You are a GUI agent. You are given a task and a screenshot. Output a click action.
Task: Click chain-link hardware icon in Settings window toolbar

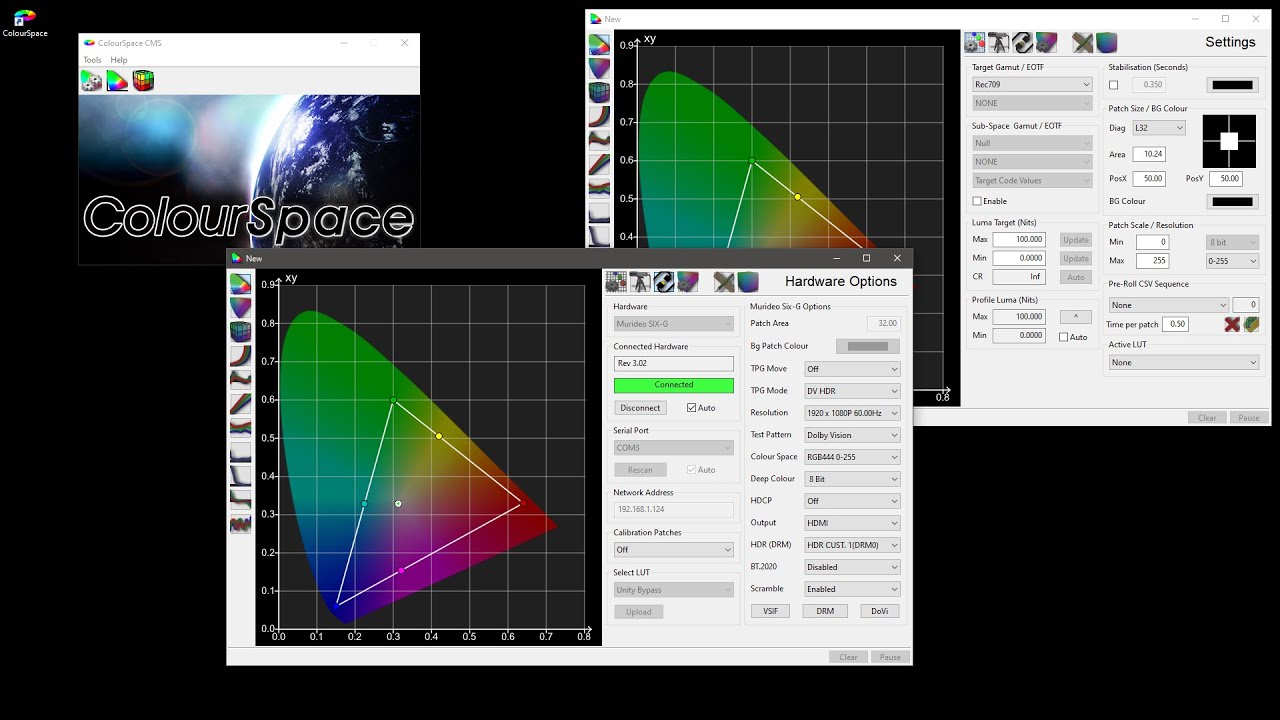pyautogui.click(x=1022, y=43)
